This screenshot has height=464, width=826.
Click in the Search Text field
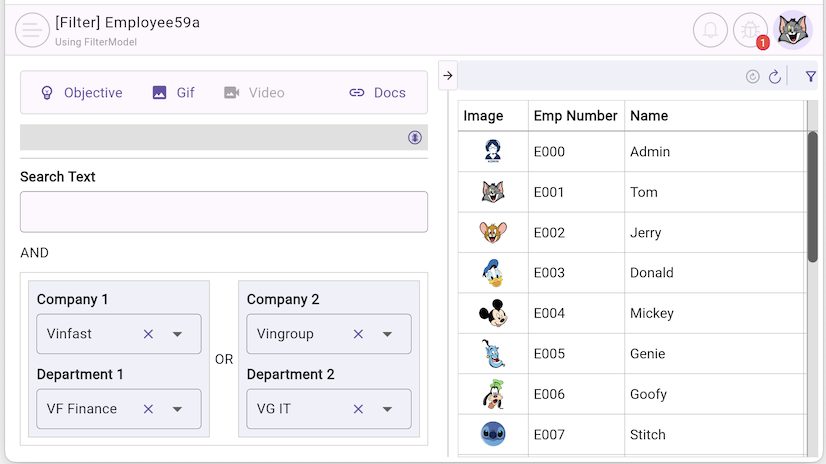coord(224,212)
